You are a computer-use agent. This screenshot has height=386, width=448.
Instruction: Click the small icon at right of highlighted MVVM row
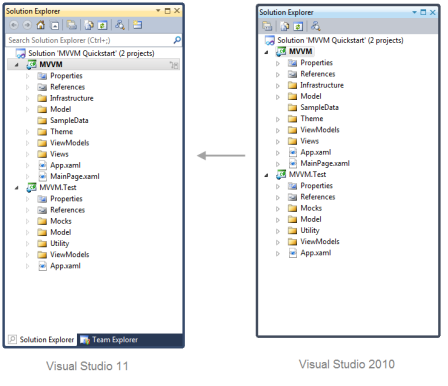[174, 65]
